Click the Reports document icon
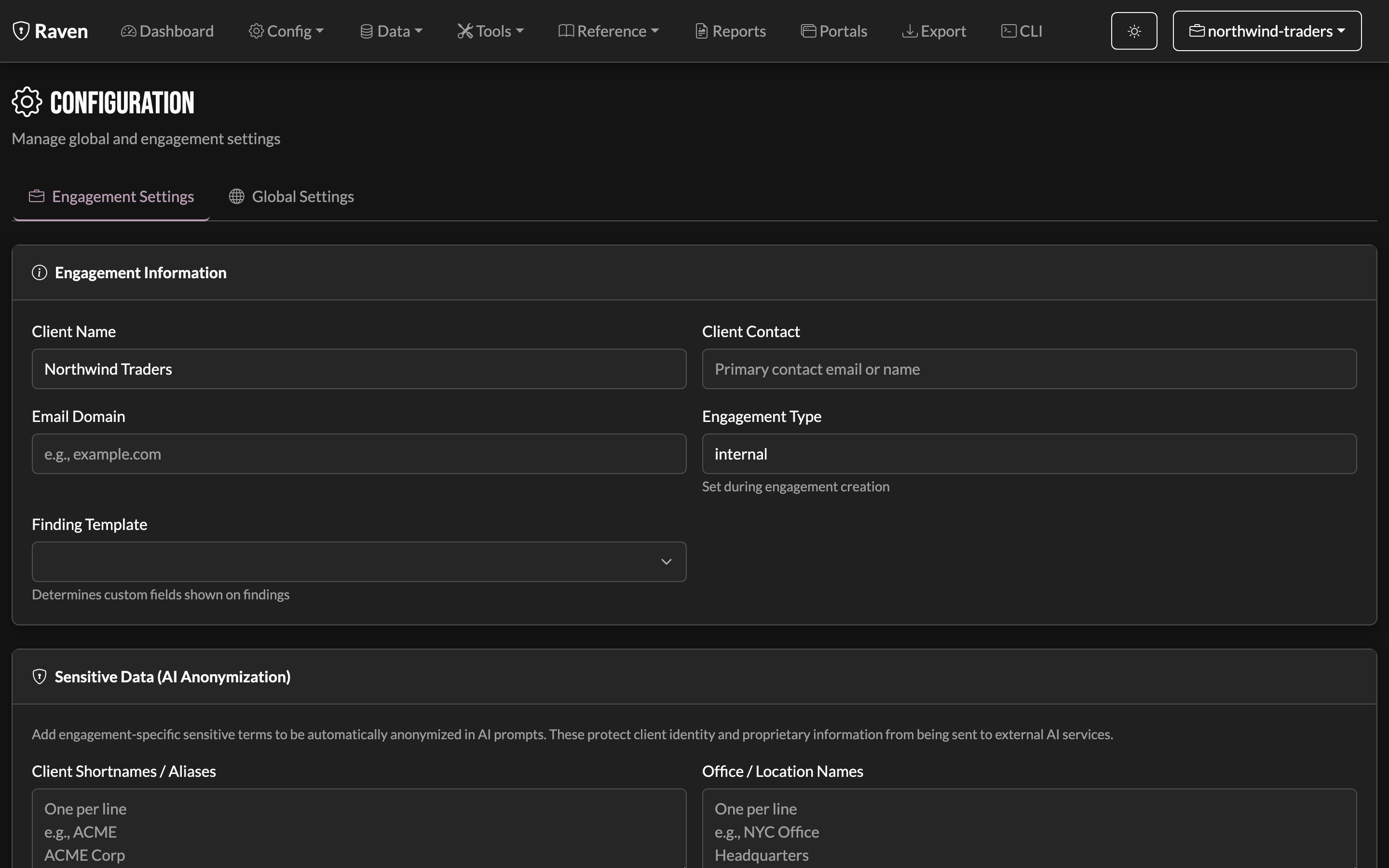 tap(701, 31)
